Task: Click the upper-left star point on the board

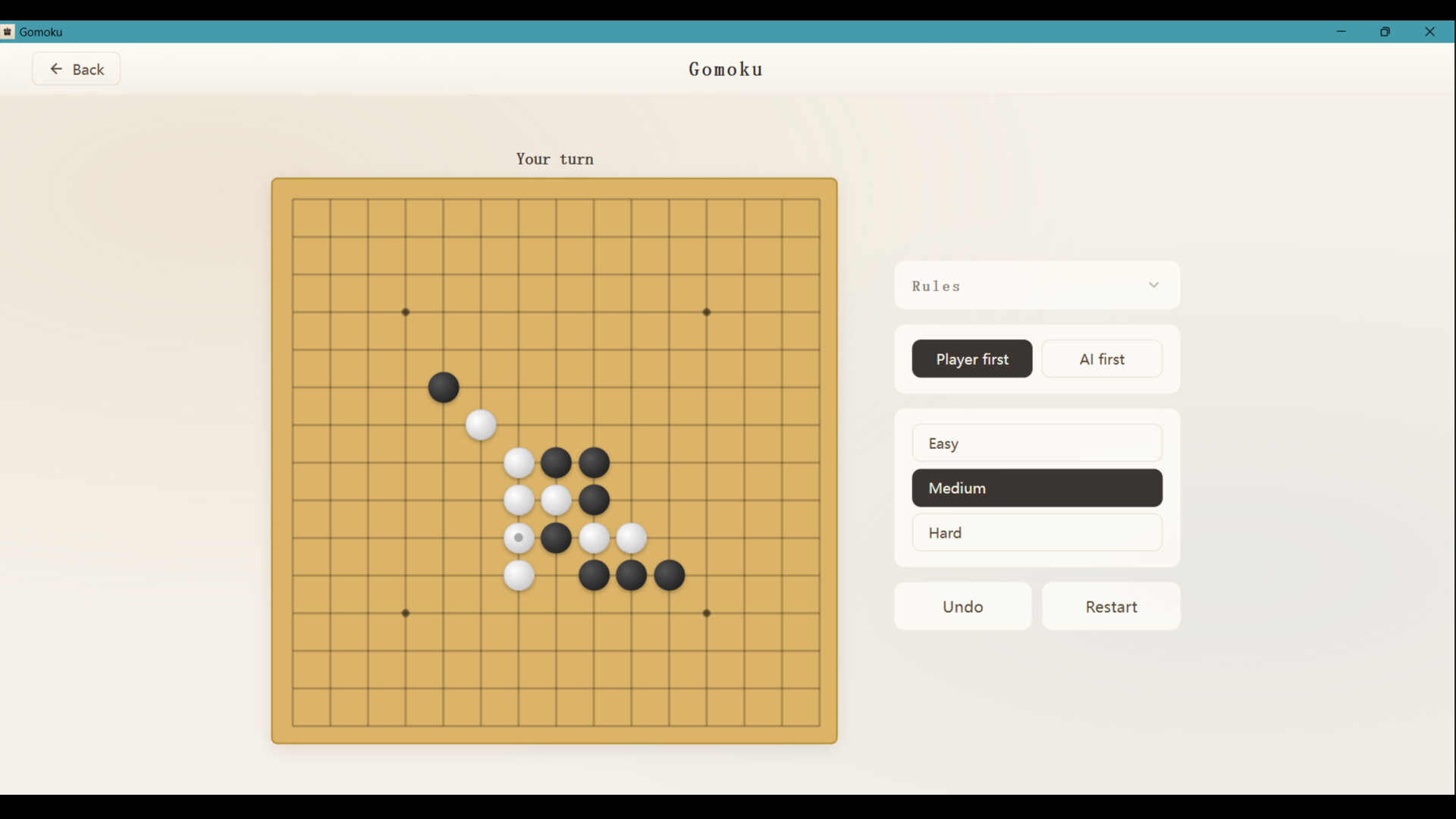Action: click(406, 312)
